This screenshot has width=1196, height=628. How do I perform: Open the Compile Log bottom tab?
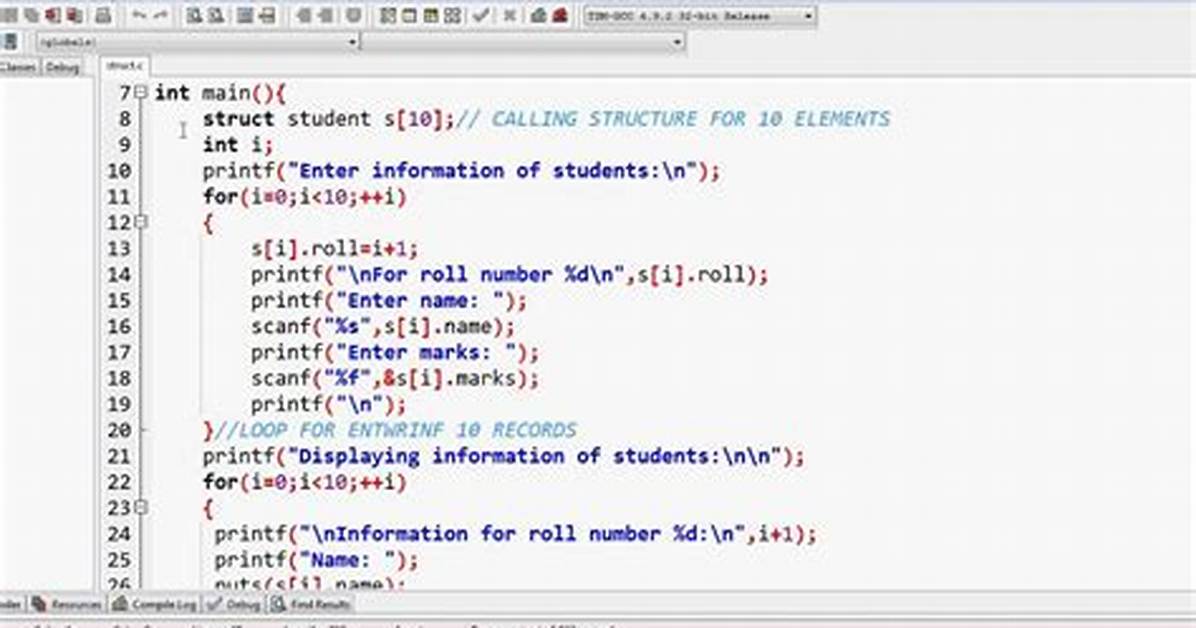click(155, 605)
